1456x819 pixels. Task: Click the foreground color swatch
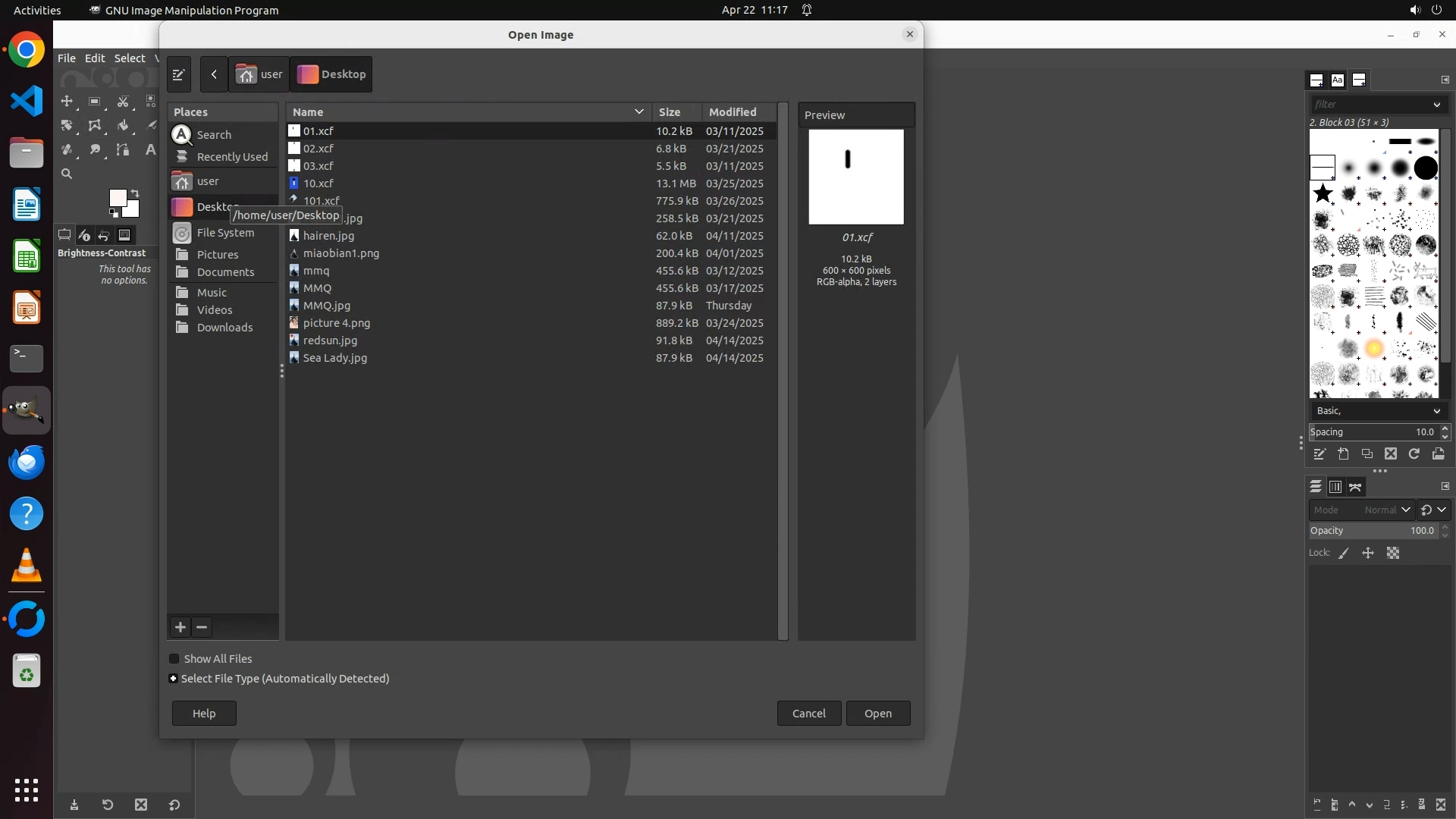pos(118,198)
